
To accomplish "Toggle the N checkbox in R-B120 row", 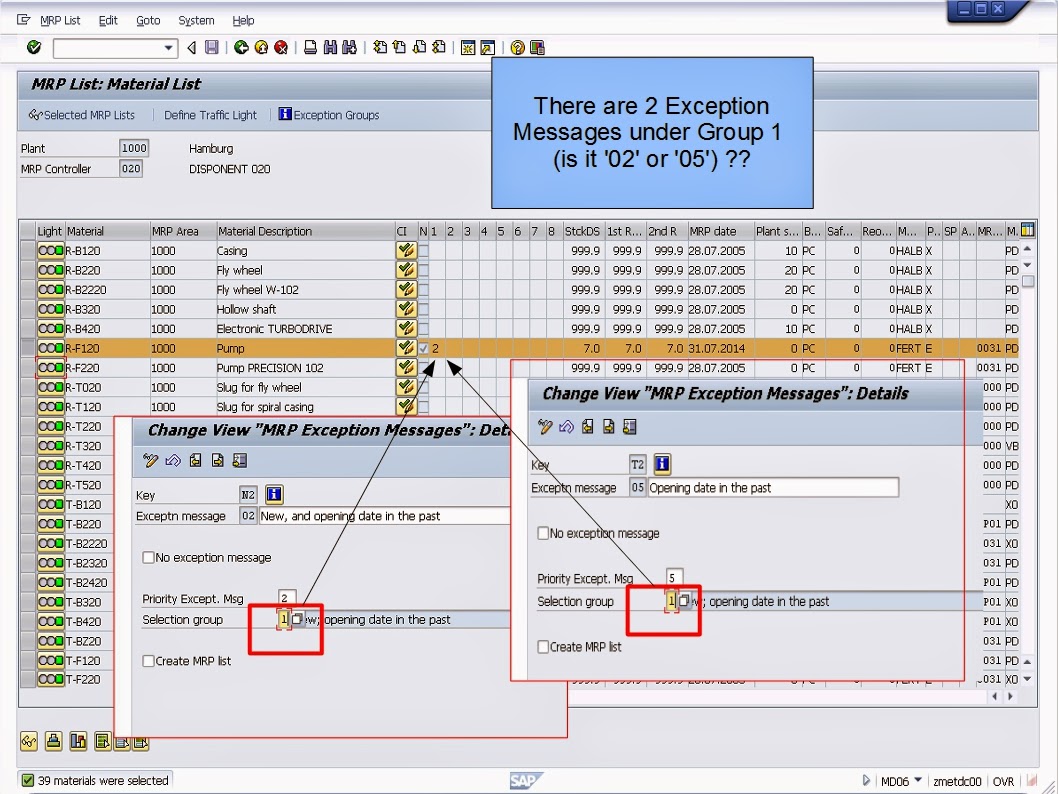I will [x=423, y=251].
